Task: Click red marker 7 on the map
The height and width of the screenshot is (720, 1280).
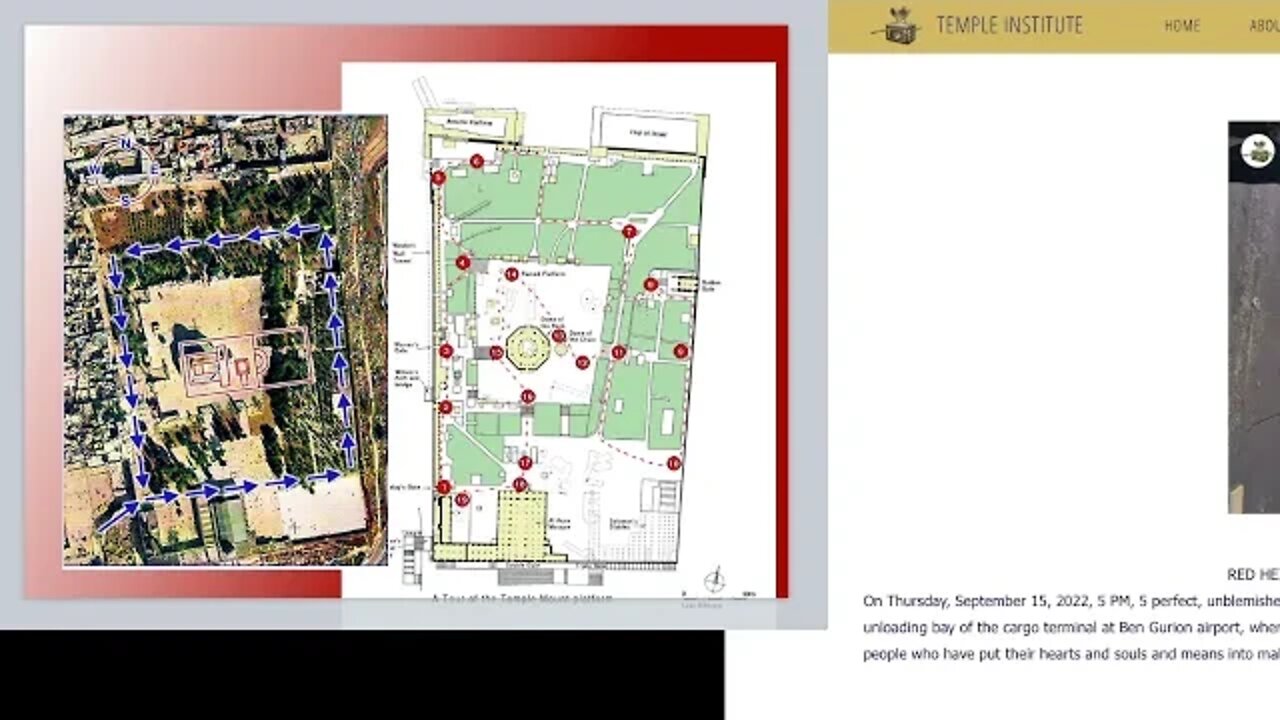Action: [629, 232]
